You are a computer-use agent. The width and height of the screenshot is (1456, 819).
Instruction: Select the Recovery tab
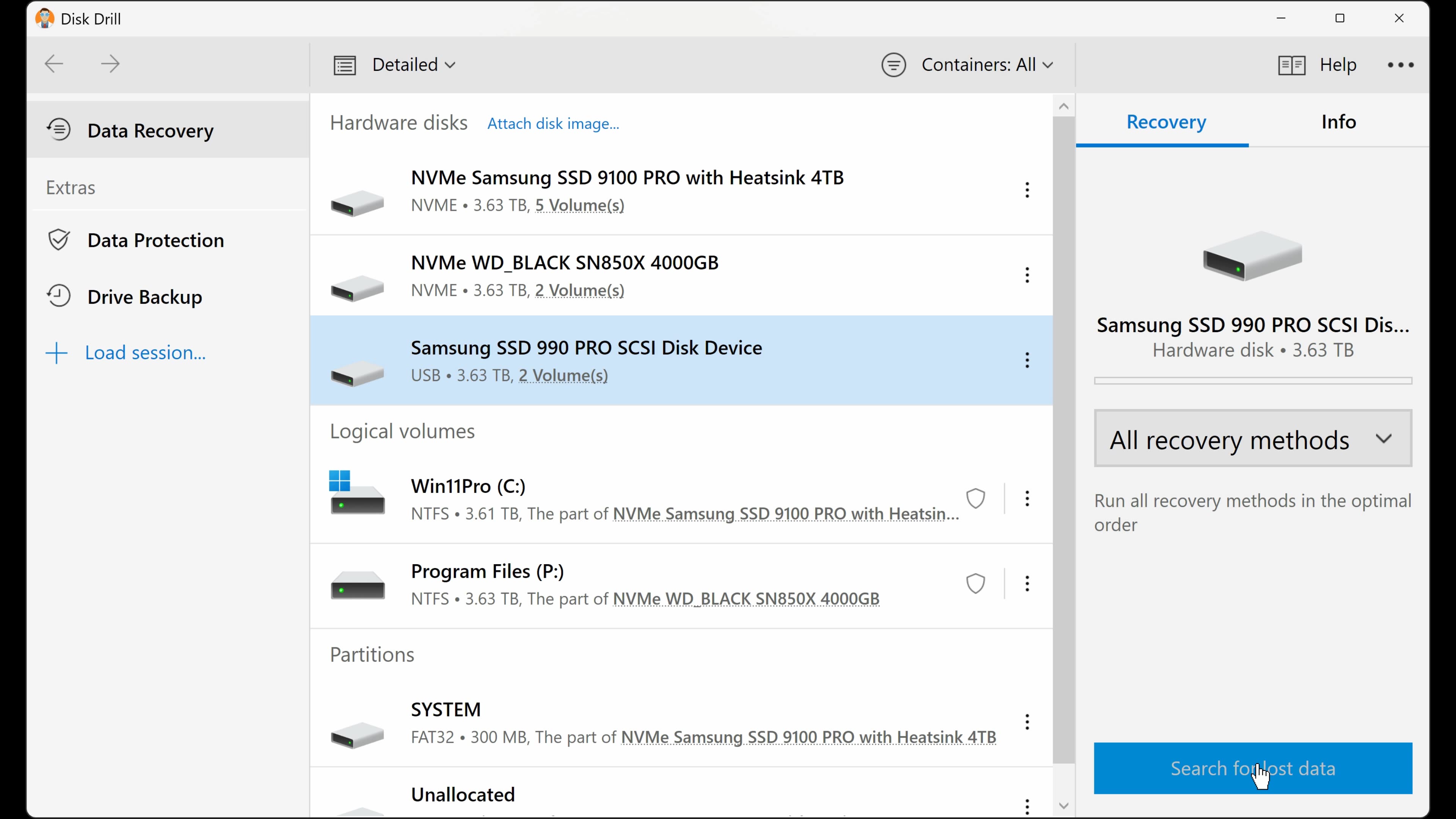(1166, 122)
